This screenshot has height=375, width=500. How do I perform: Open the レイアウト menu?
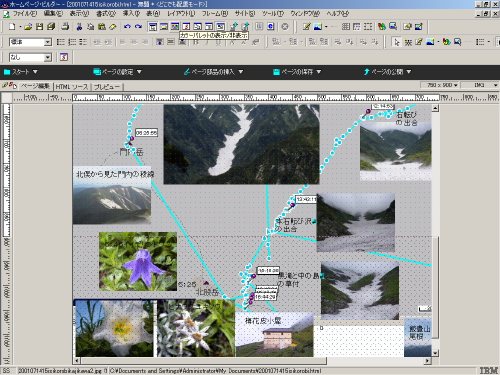point(181,14)
